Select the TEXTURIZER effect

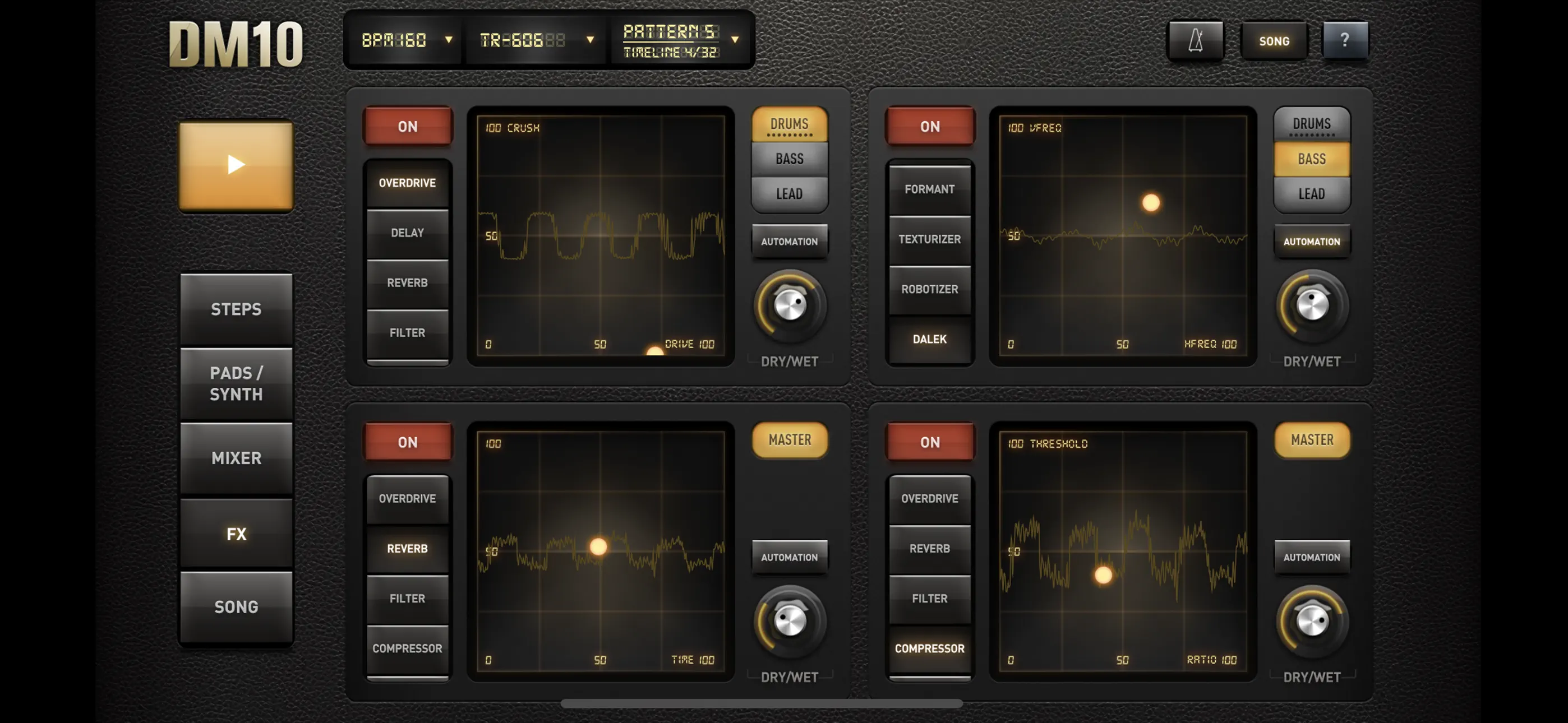coord(929,239)
